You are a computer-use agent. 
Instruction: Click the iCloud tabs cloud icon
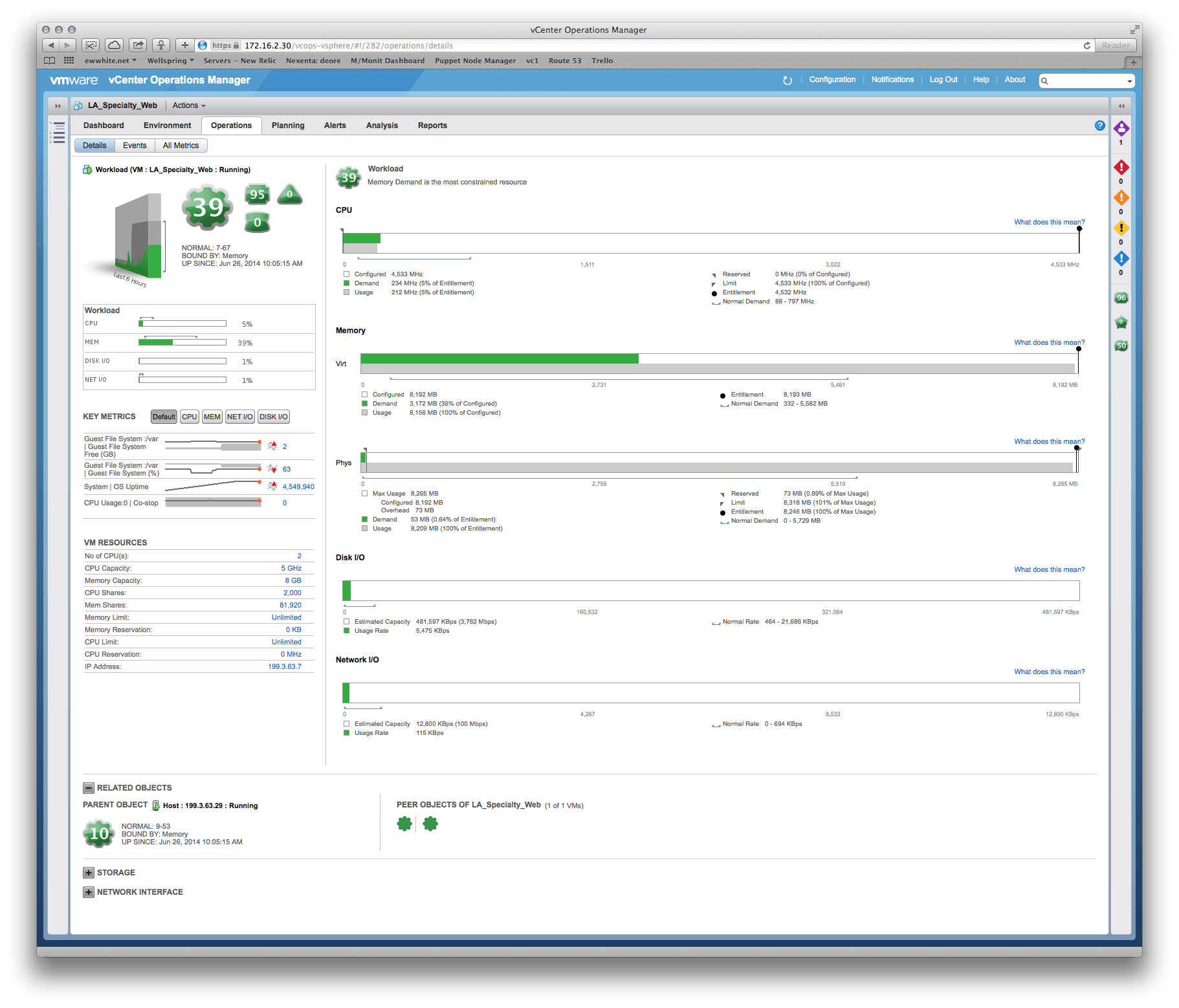coord(114,45)
